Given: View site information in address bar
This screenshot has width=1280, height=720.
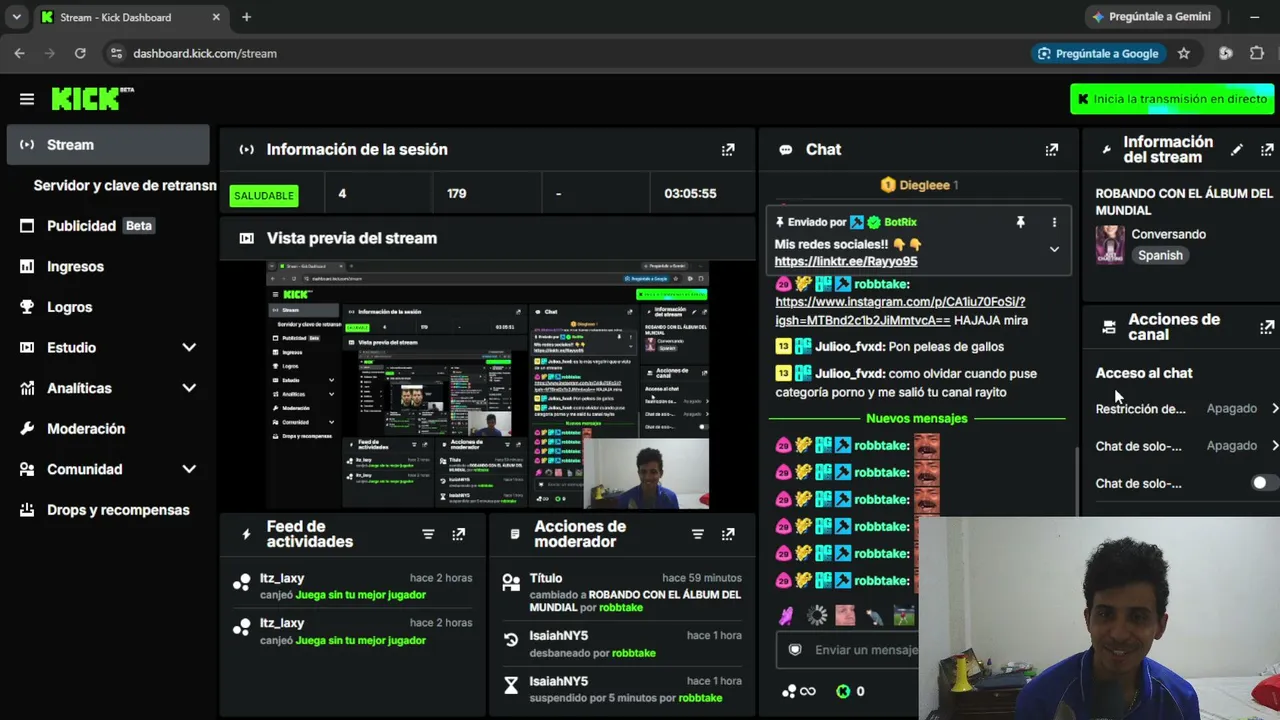Looking at the screenshot, I should tap(116, 53).
